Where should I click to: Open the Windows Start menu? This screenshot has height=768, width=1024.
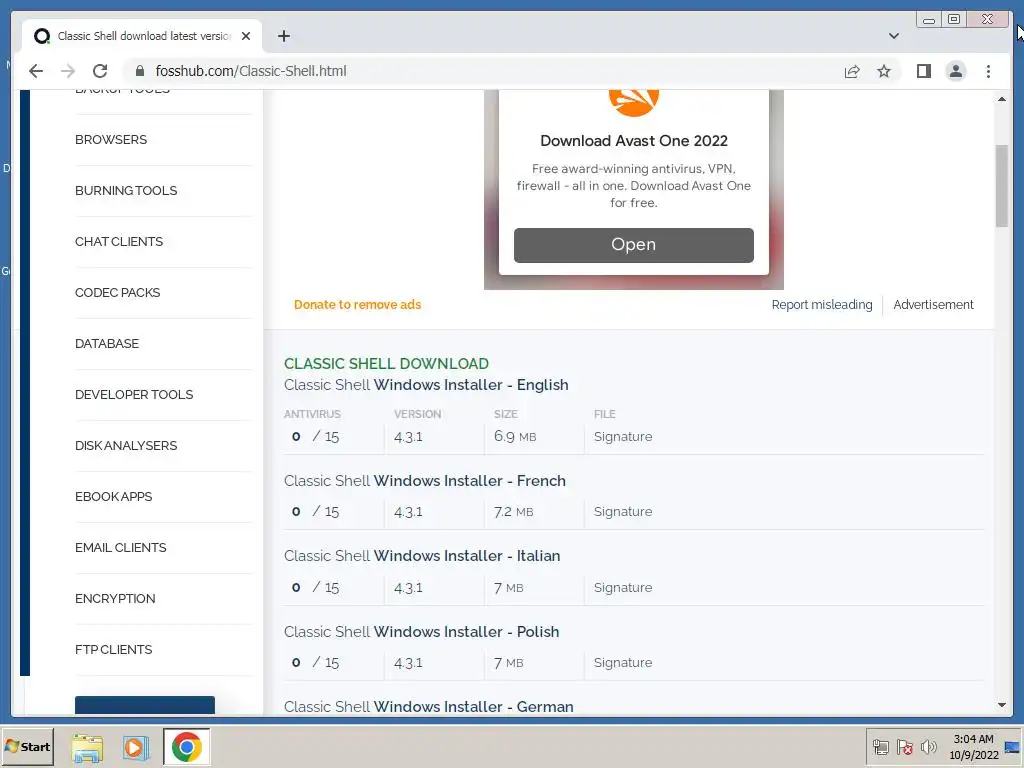pyautogui.click(x=27, y=746)
